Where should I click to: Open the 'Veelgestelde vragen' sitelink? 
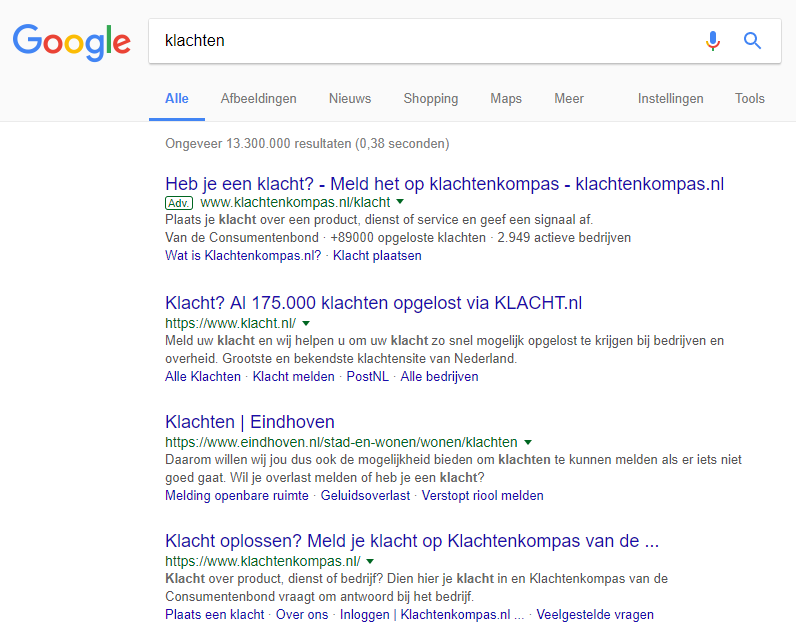coord(596,614)
